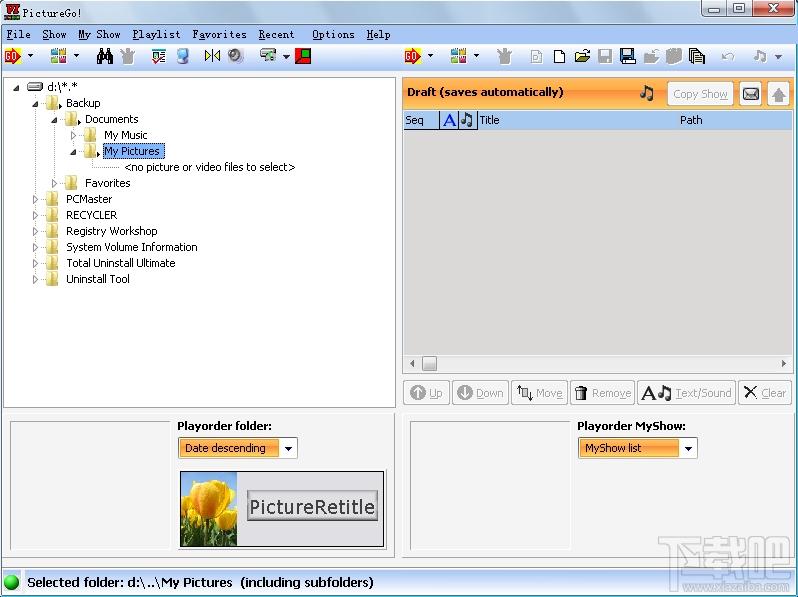
Task: Open the display settings dropdown arrow
Action: (286, 56)
